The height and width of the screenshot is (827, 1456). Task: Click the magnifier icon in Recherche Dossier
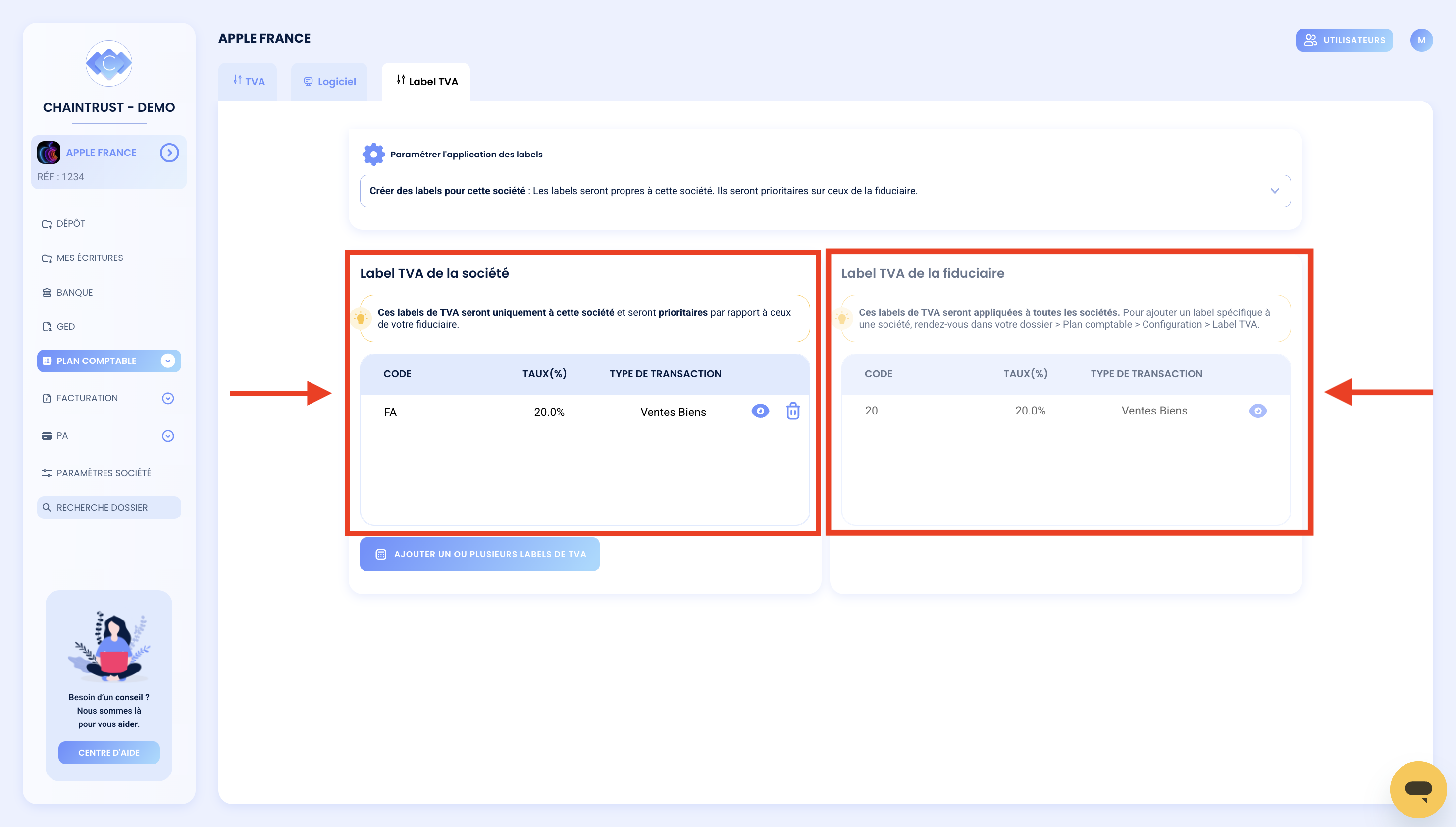(x=47, y=507)
